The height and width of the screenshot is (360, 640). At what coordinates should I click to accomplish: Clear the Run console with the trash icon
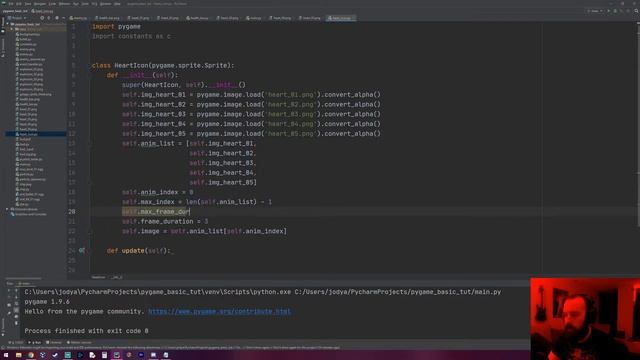[16, 323]
